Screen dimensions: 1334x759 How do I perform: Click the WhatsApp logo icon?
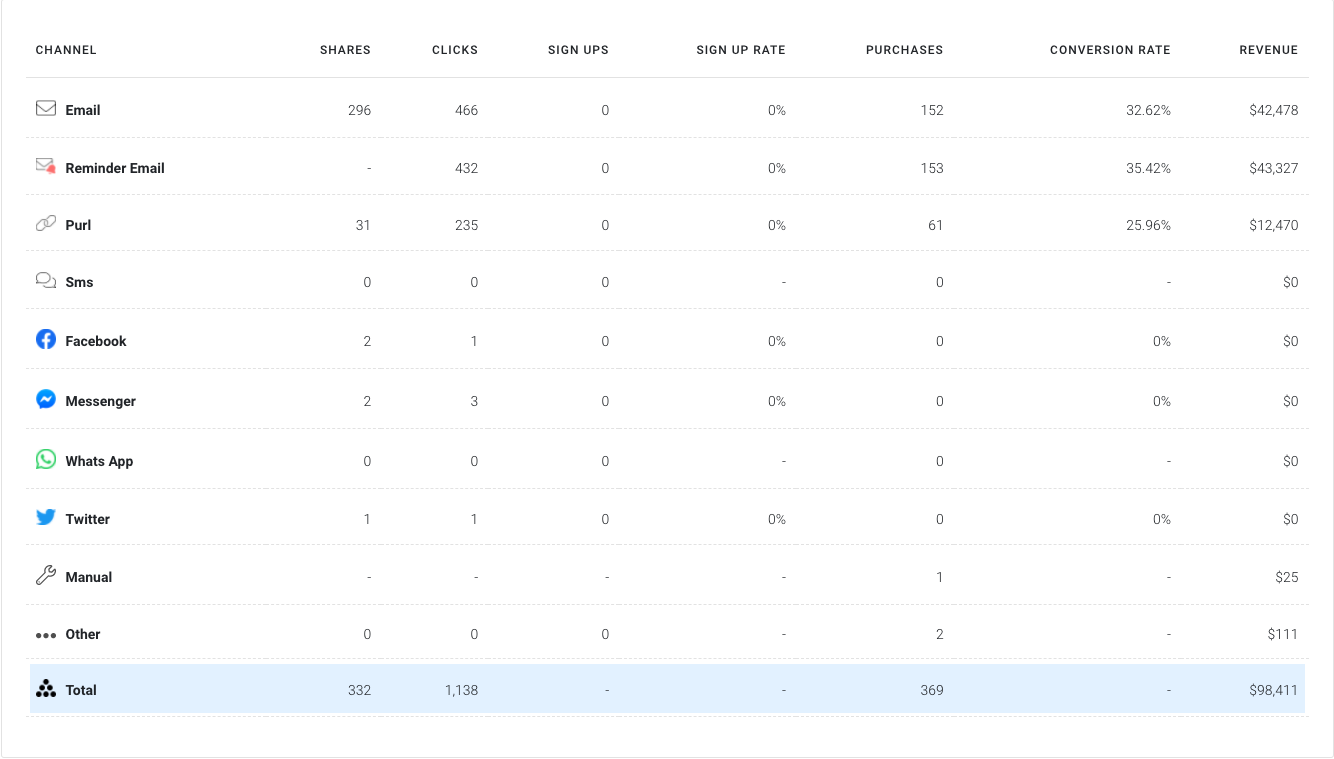point(46,460)
